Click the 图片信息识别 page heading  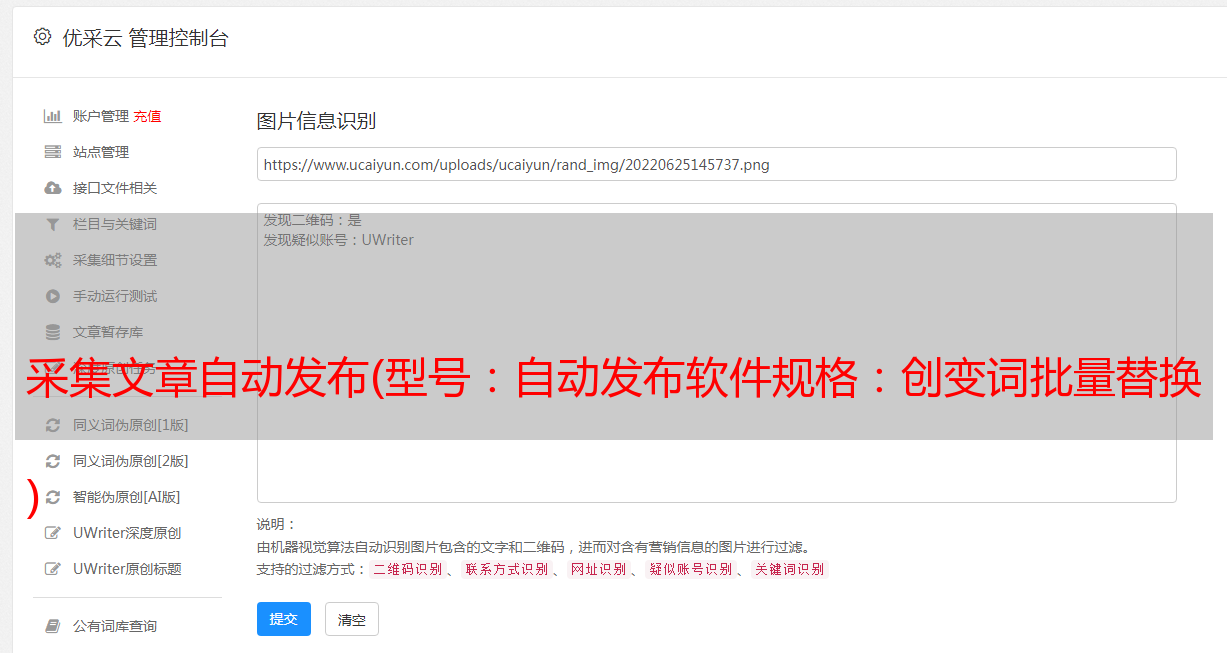tap(316, 121)
